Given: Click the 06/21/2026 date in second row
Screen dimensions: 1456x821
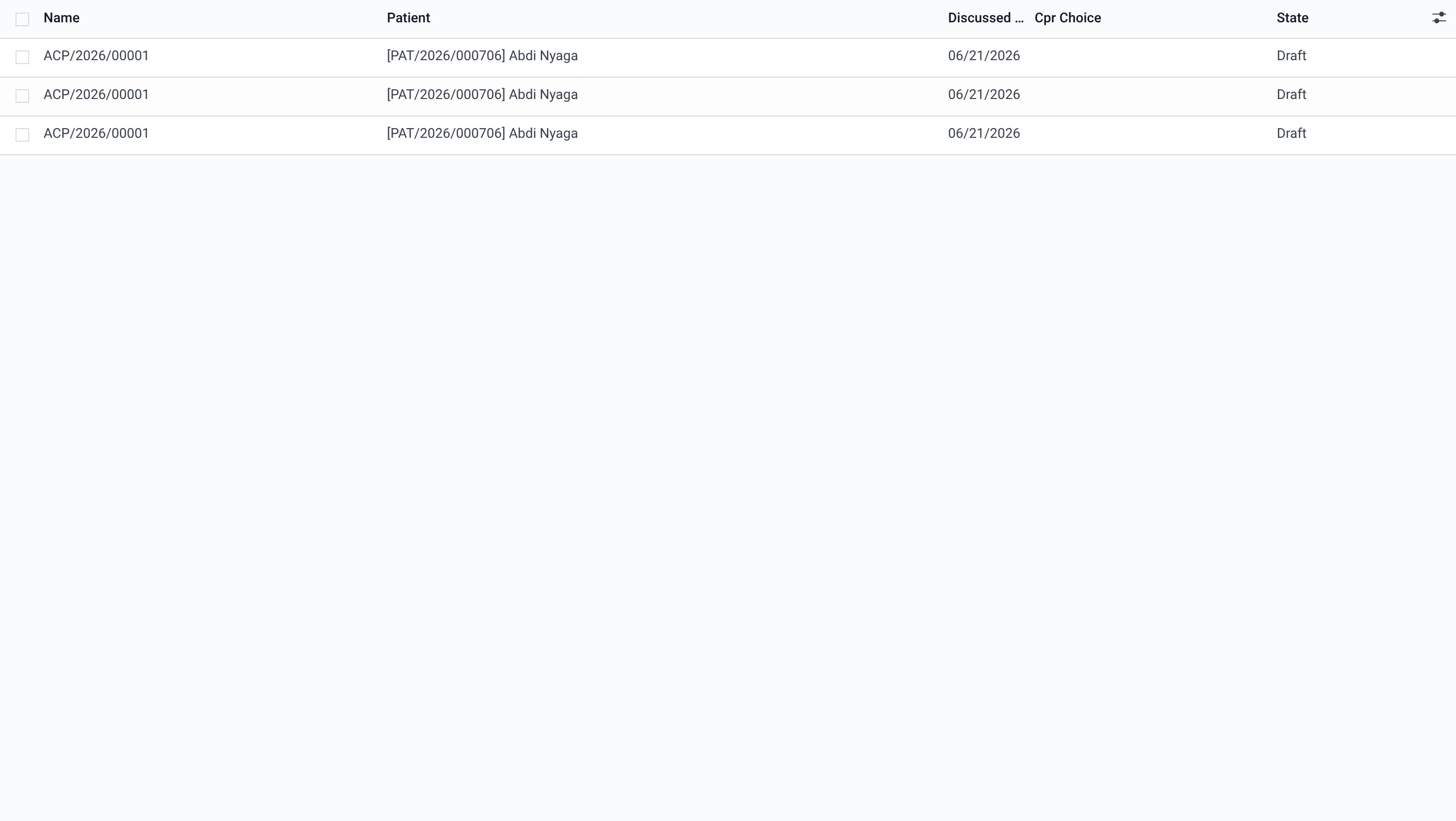Looking at the screenshot, I should click(984, 94).
